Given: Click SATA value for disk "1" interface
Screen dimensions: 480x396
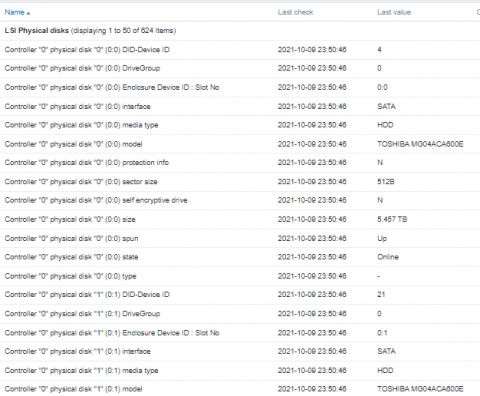Looking at the screenshot, I should pyautogui.click(x=386, y=351).
